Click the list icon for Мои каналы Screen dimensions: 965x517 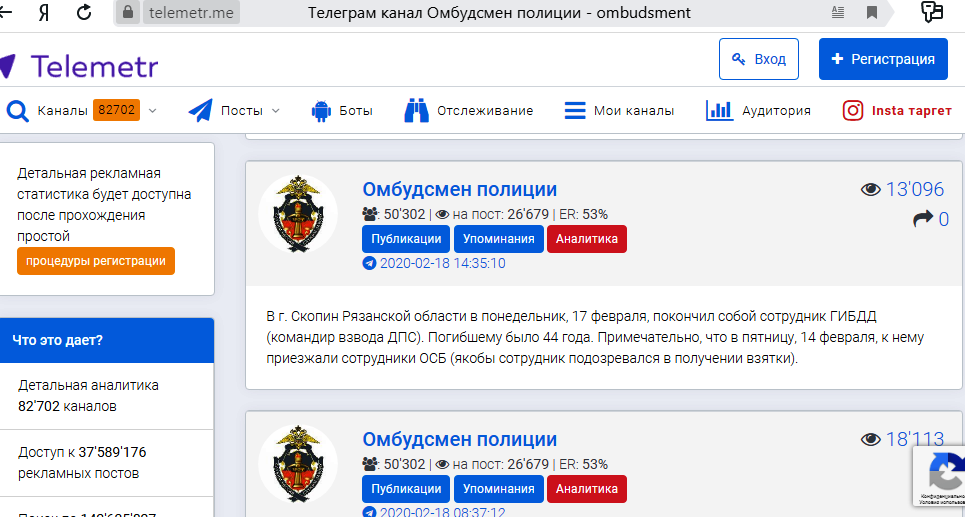[x=575, y=111]
